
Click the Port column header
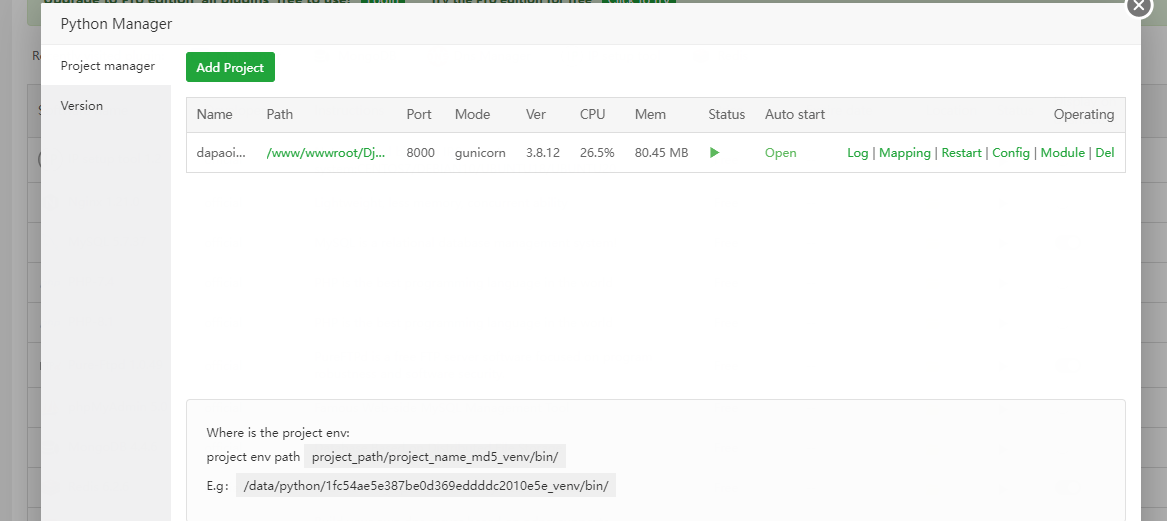[x=419, y=114]
